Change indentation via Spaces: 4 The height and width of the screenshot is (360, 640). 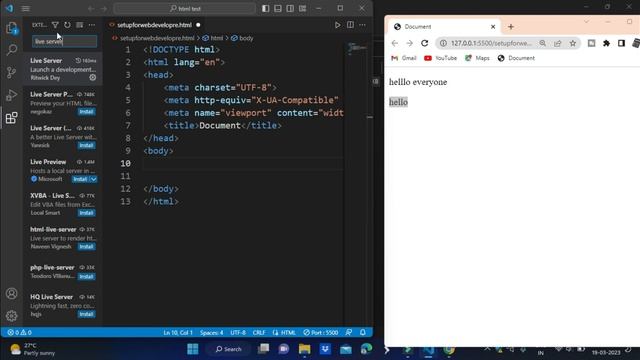coord(211,333)
